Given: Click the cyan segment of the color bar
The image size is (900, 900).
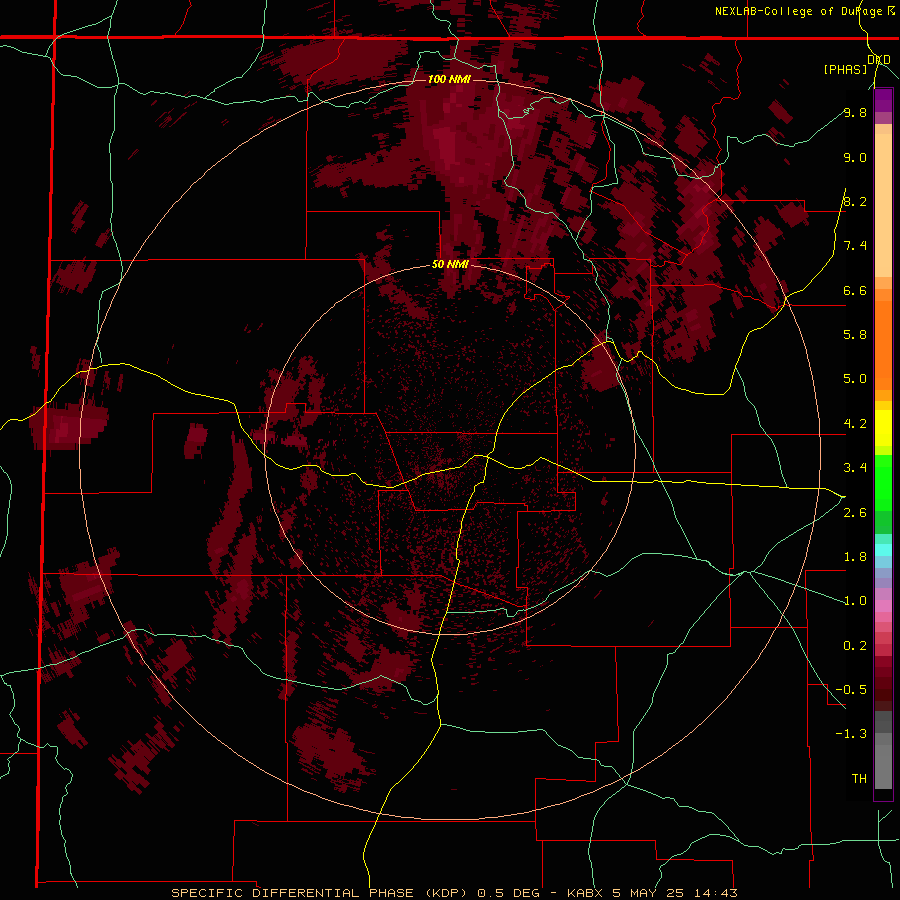Looking at the screenshot, I should 883,549.
